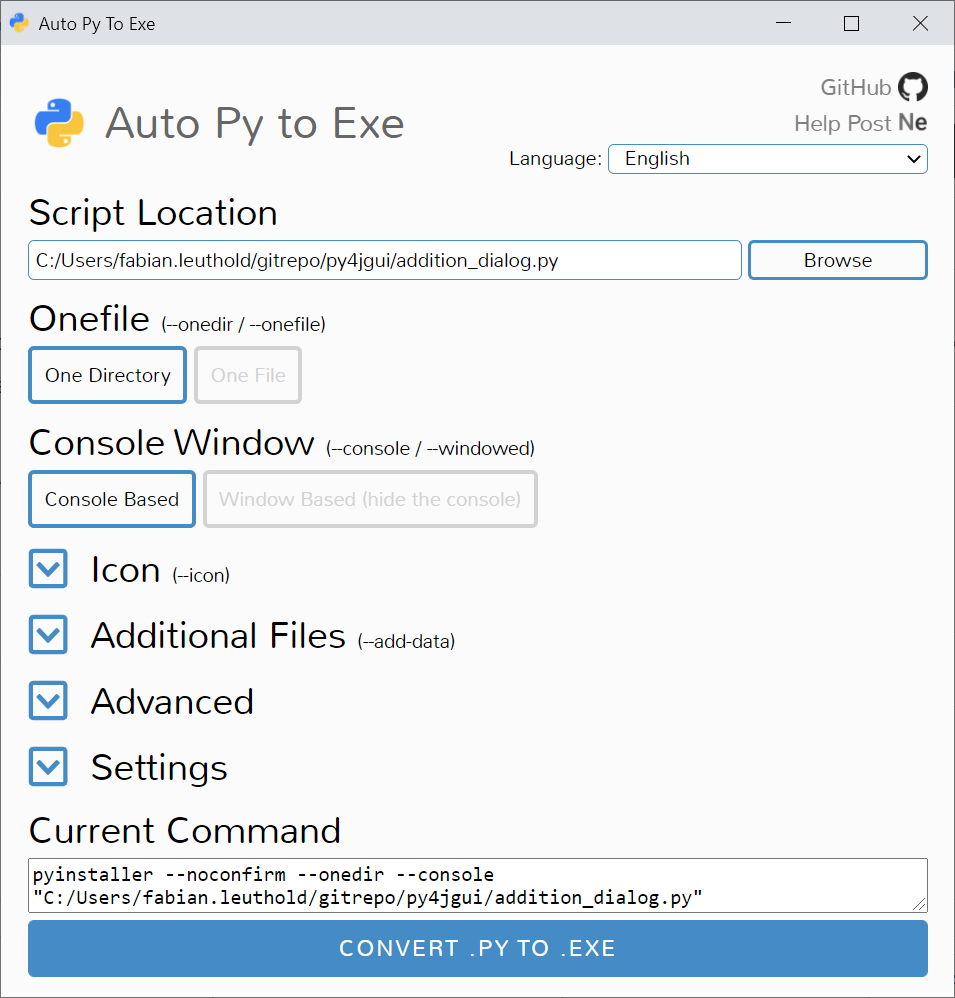Expand the Advanced section chevron
Screen dimensions: 955x998
pyautogui.click(x=48, y=701)
